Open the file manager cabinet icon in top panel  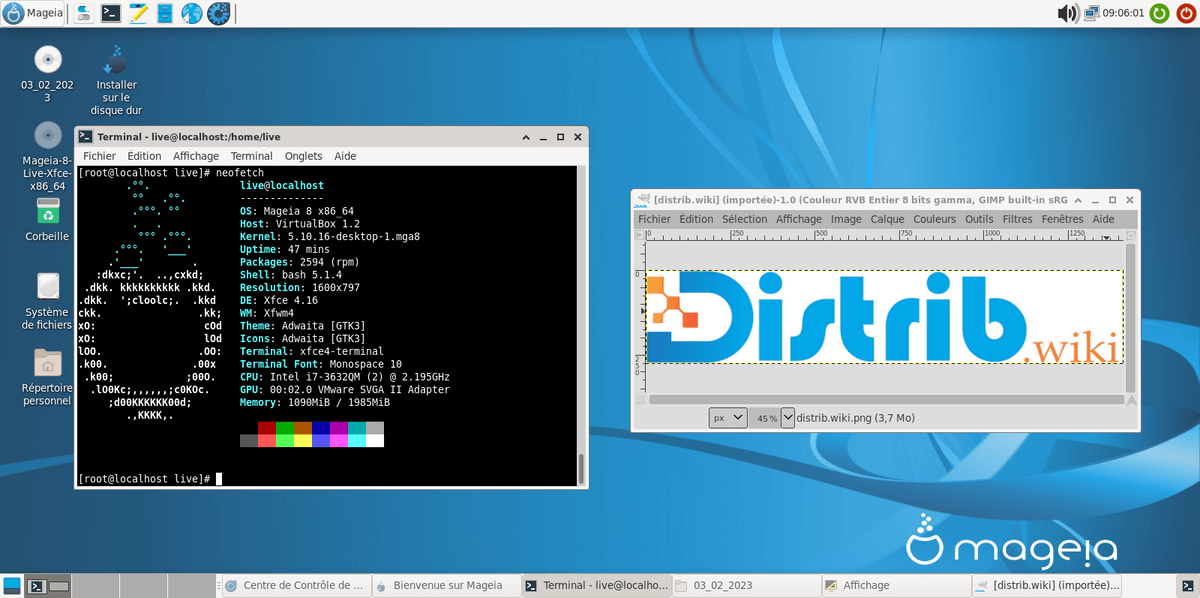tap(165, 14)
